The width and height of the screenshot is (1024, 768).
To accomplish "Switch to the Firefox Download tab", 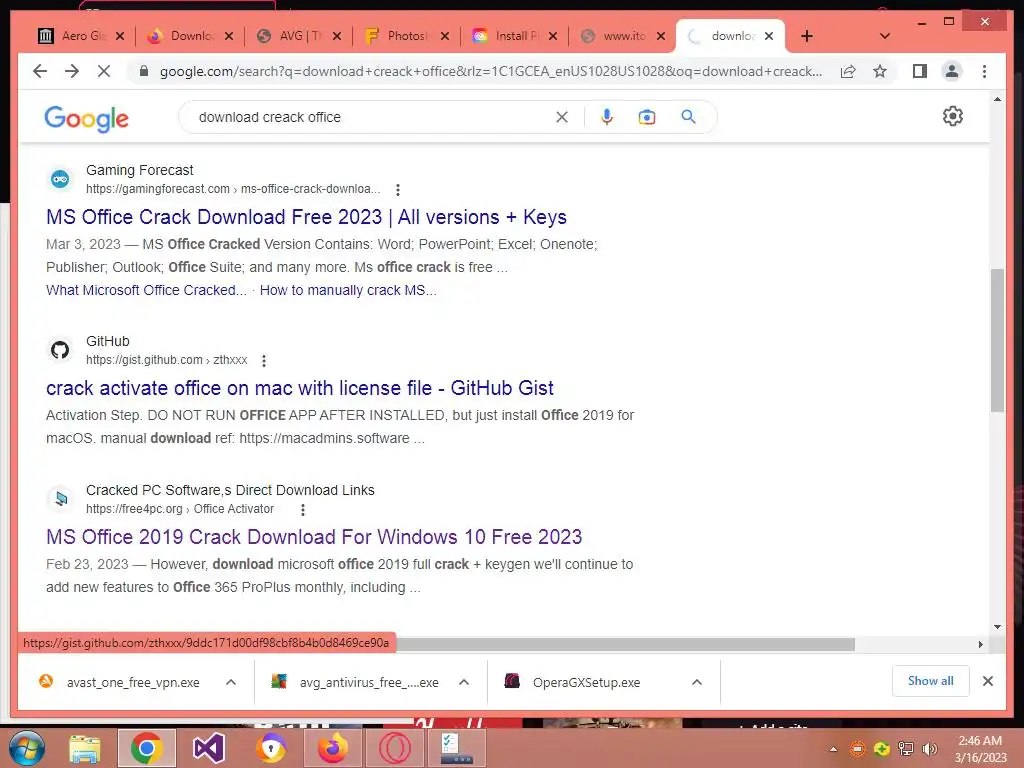I will (190, 36).
